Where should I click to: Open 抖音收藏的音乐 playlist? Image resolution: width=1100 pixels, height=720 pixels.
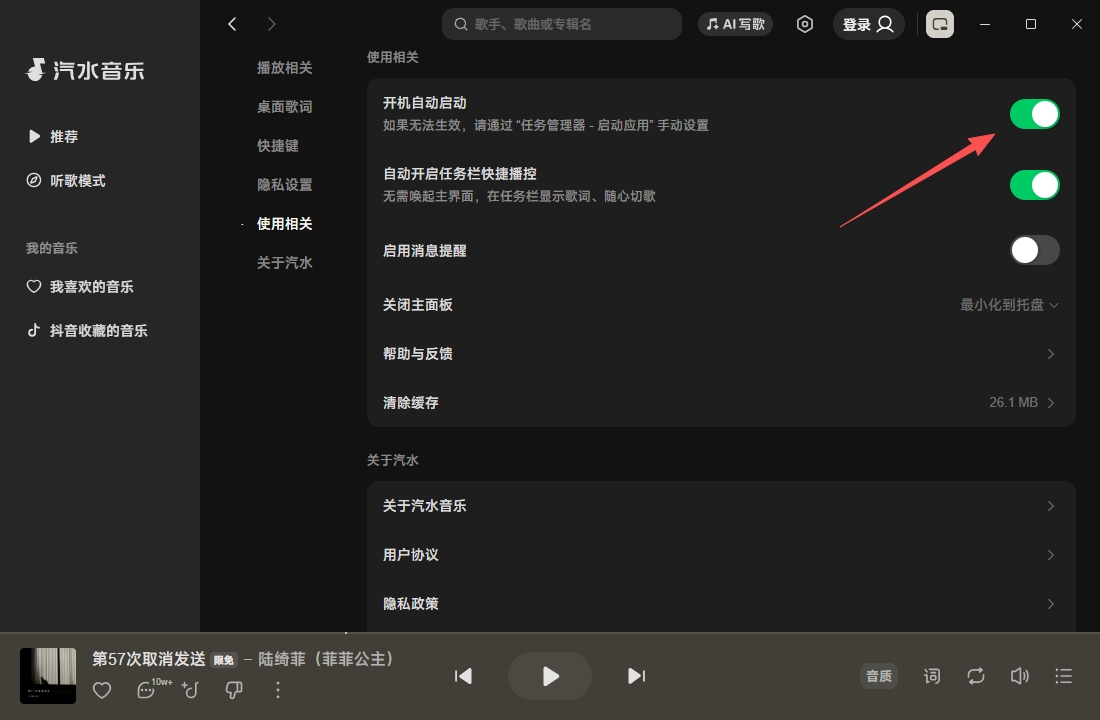(87, 331)
